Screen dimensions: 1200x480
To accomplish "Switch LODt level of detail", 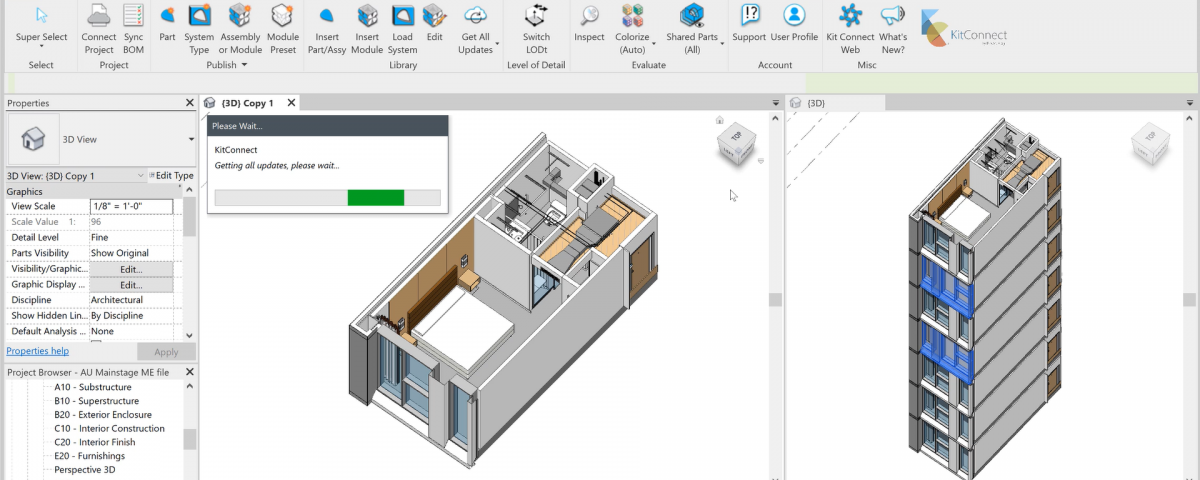I will [x=537, y=29].
